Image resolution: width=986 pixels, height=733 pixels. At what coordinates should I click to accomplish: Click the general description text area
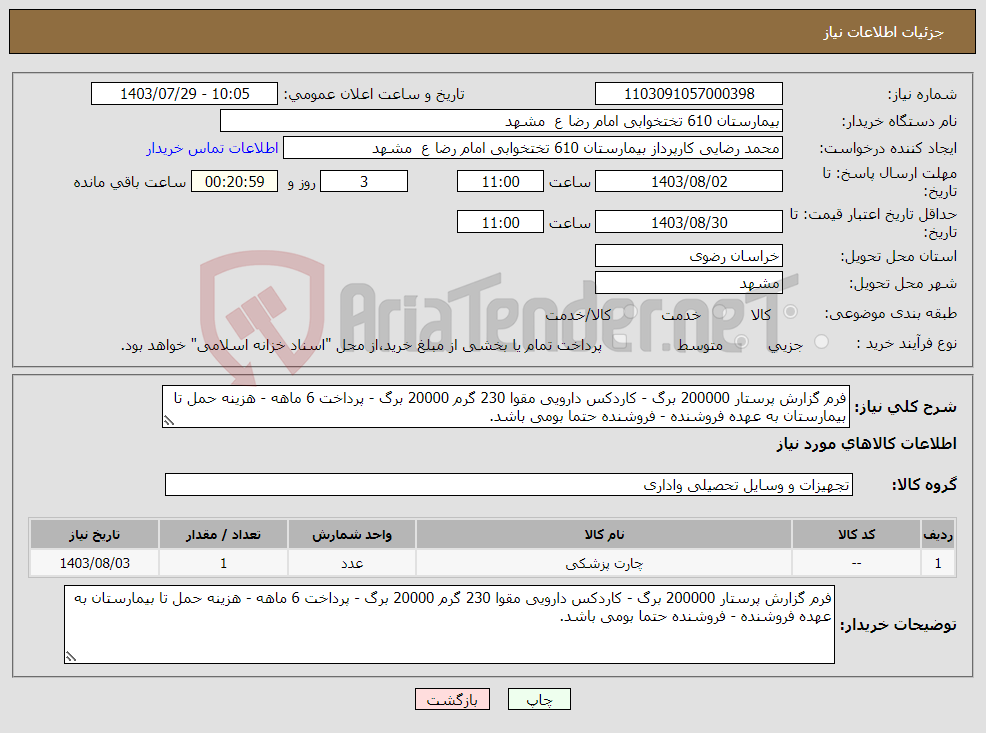click(x=506, y=407)
